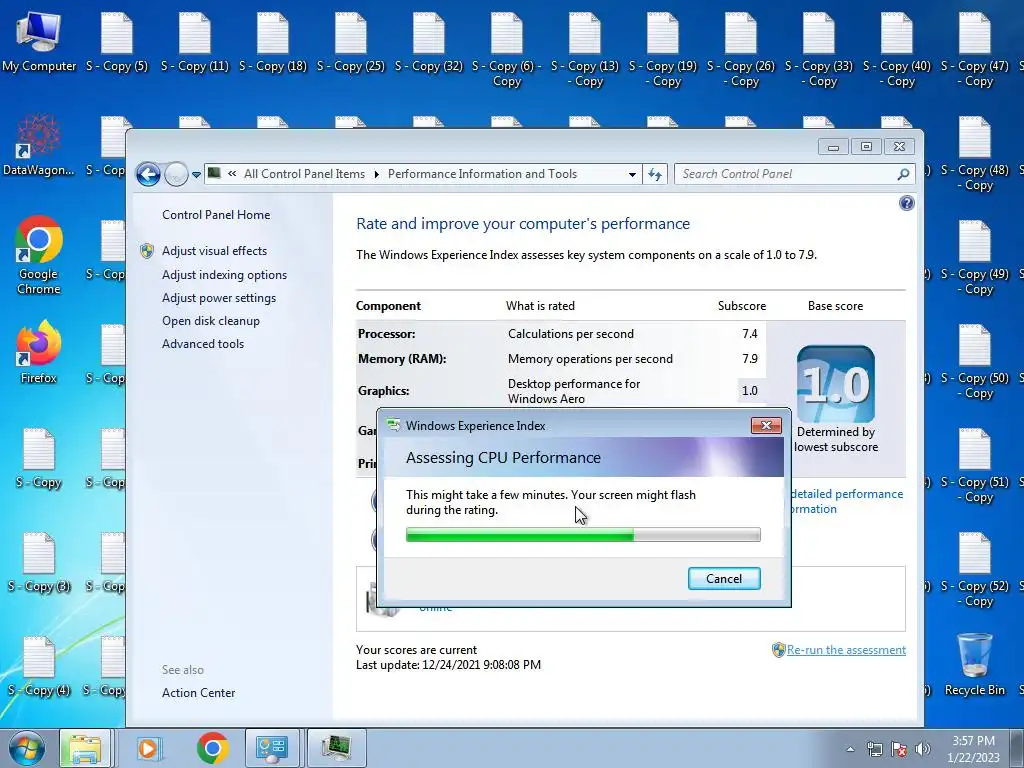1024x768 pixels.
Task: Select the S - Copy (11) file
Action: [x=195, y=42]
